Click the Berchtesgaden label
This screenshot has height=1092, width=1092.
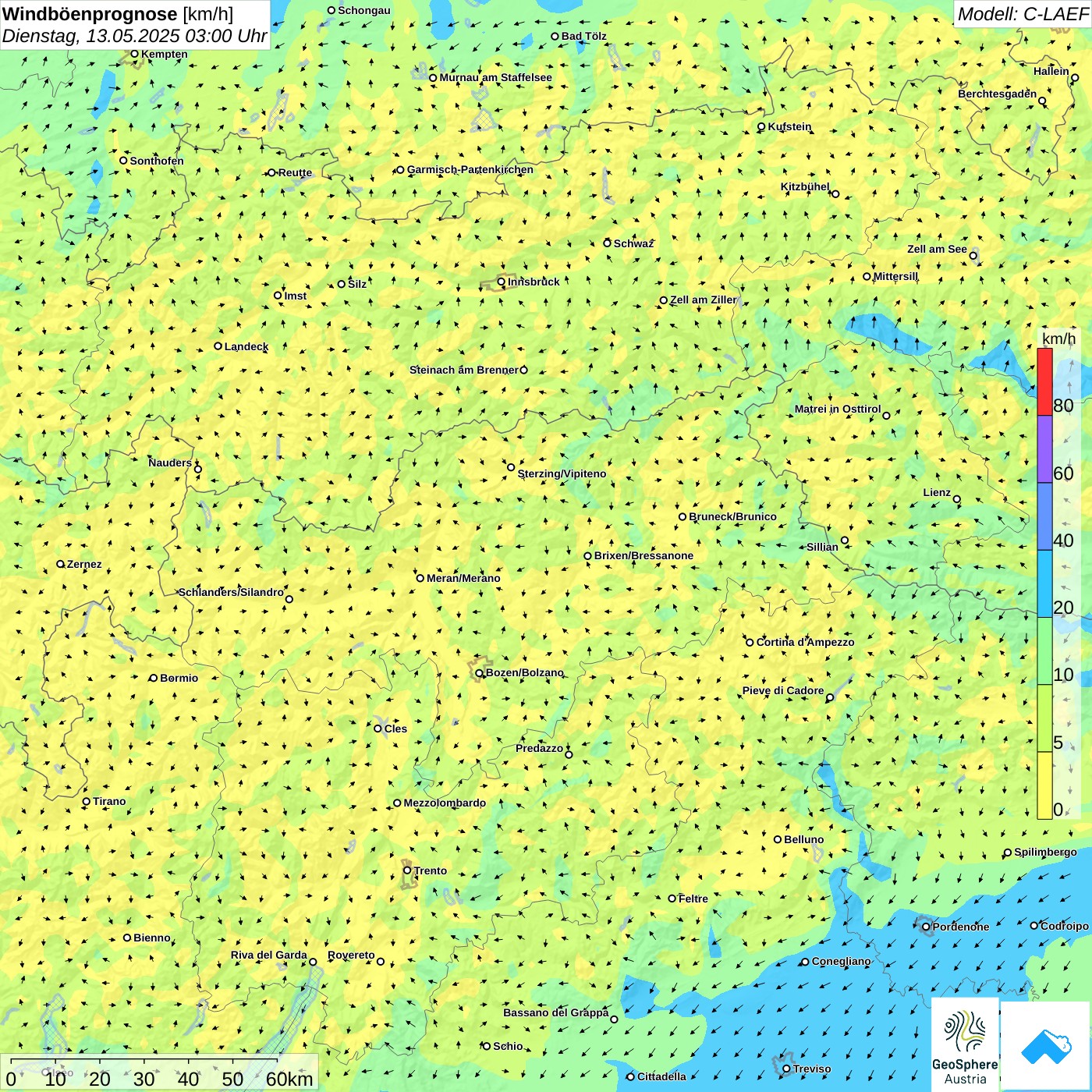(x=998, y=94)
